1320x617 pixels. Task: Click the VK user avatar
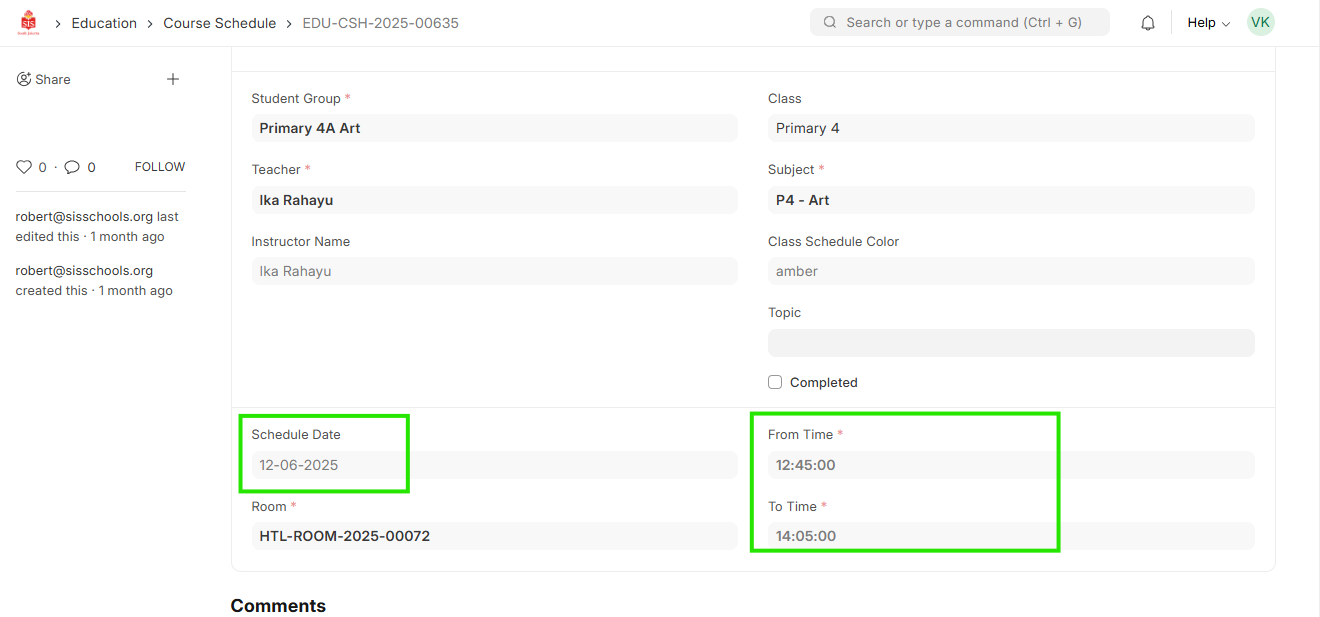pos(1260,22)
